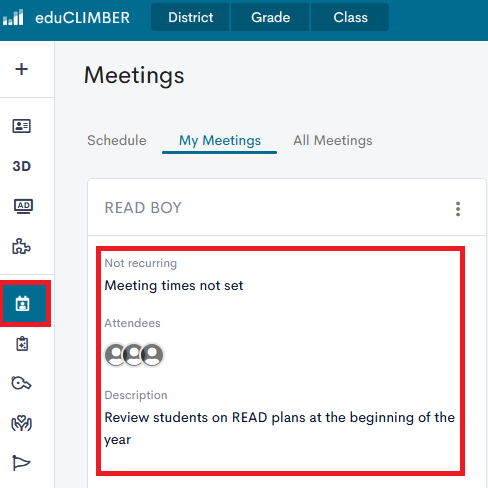
Task: Open the AD monitor icon
Action: [23, 206]
